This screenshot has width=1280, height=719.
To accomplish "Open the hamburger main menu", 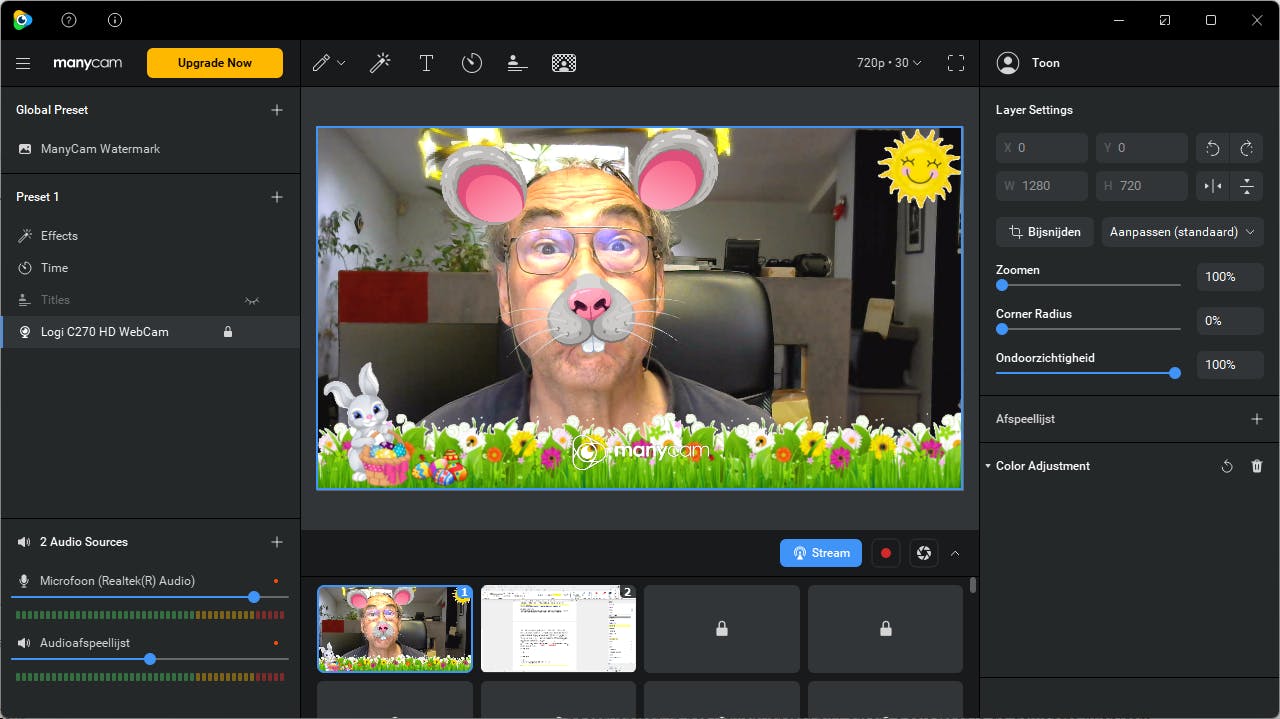I will pyautogui.click(x=23, y=63).
